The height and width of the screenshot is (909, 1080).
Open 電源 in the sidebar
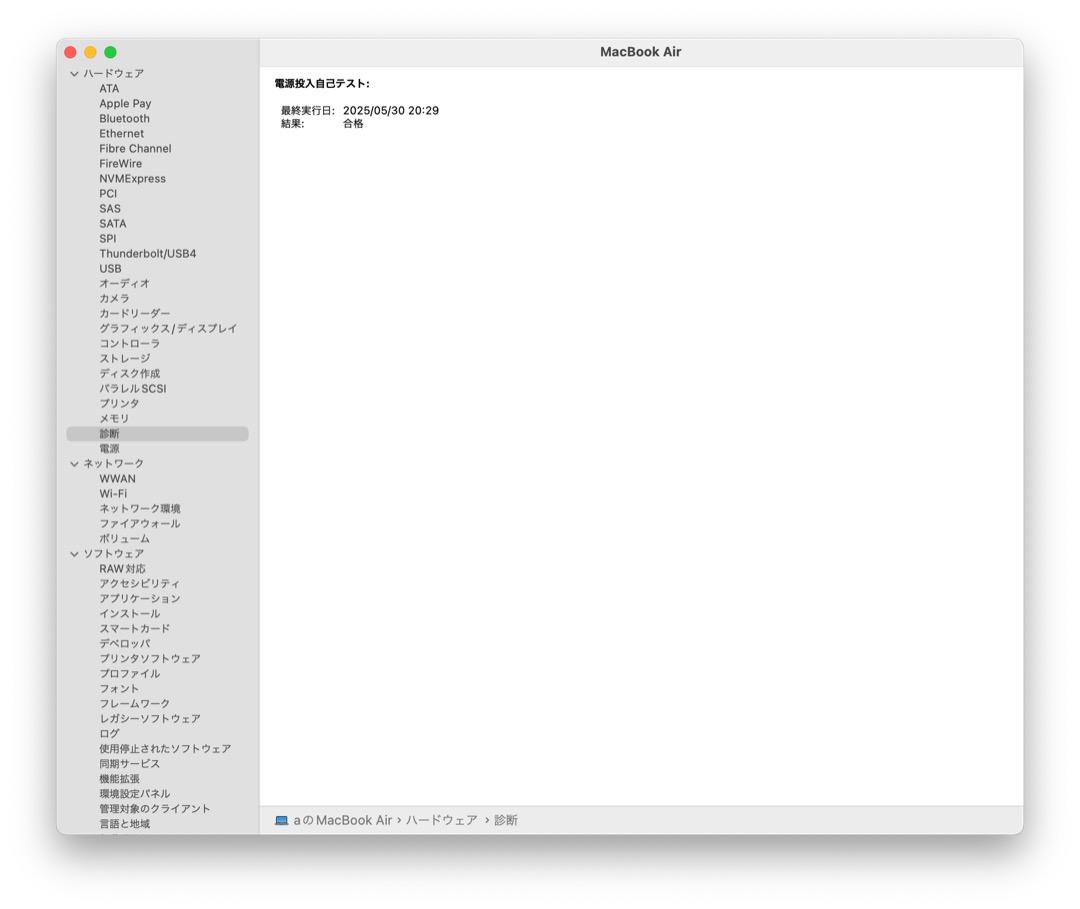coord(110,449)
